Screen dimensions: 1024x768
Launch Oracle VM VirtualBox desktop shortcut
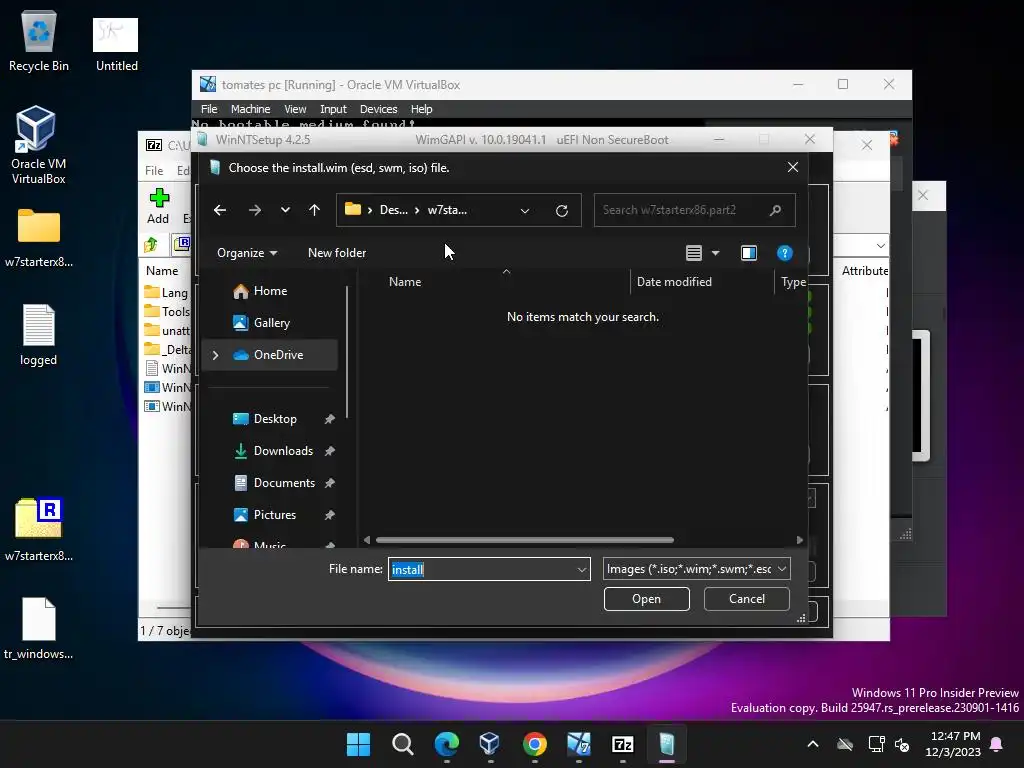point(38,145)
